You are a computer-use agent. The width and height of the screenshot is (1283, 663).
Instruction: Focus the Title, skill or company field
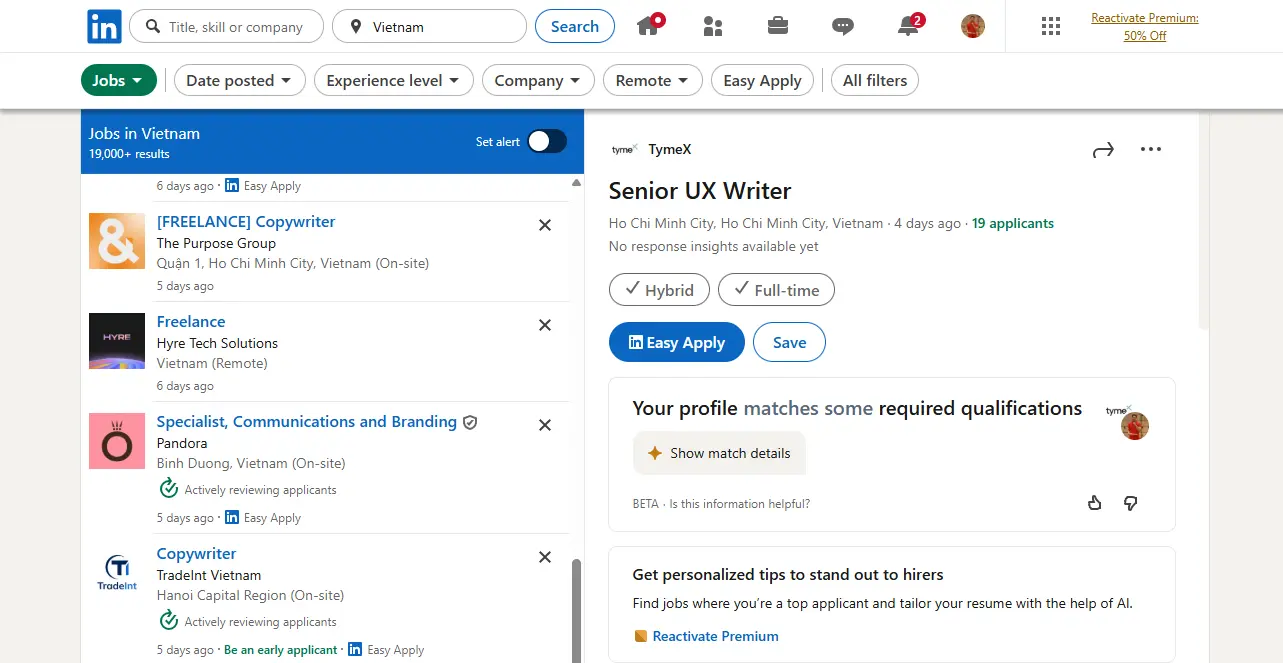pos(226,27)
